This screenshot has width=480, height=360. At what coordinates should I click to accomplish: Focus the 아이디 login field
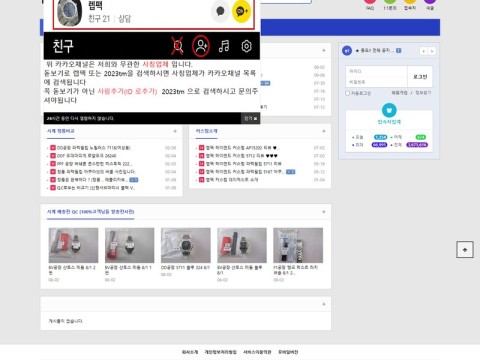(x=376, y=71)
